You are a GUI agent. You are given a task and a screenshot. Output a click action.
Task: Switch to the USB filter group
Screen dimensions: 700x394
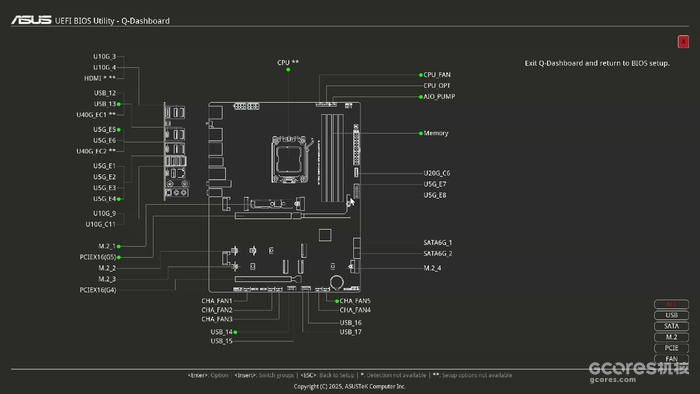pos(671,315)
